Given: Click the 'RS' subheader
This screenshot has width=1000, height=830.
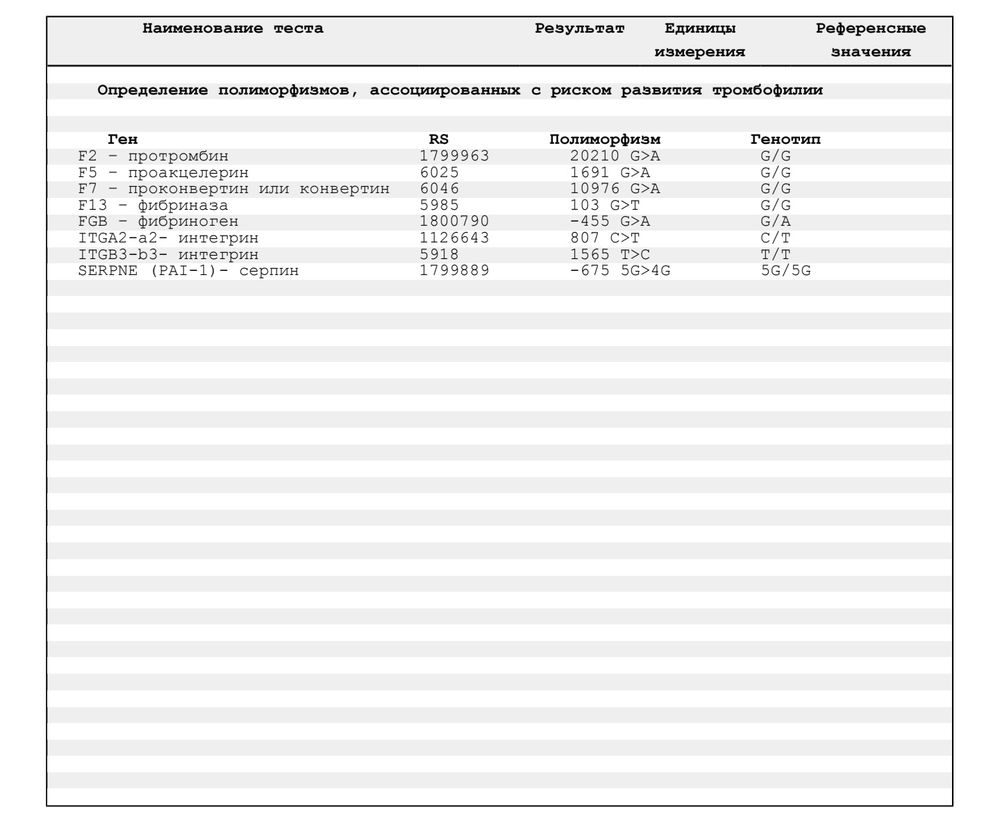Looking at the screenshot, I should (x=438, y=140).
